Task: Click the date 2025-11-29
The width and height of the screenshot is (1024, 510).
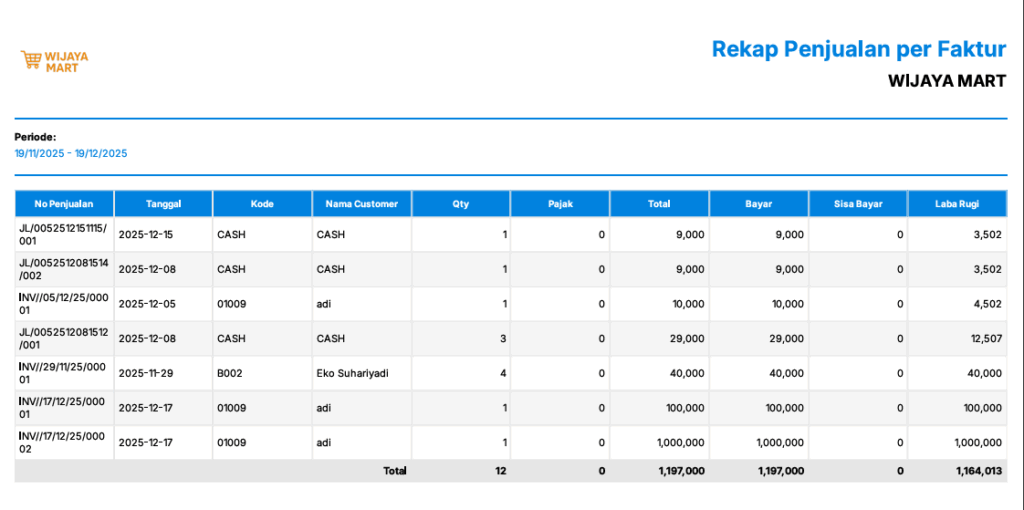Action: click(145, 374)
